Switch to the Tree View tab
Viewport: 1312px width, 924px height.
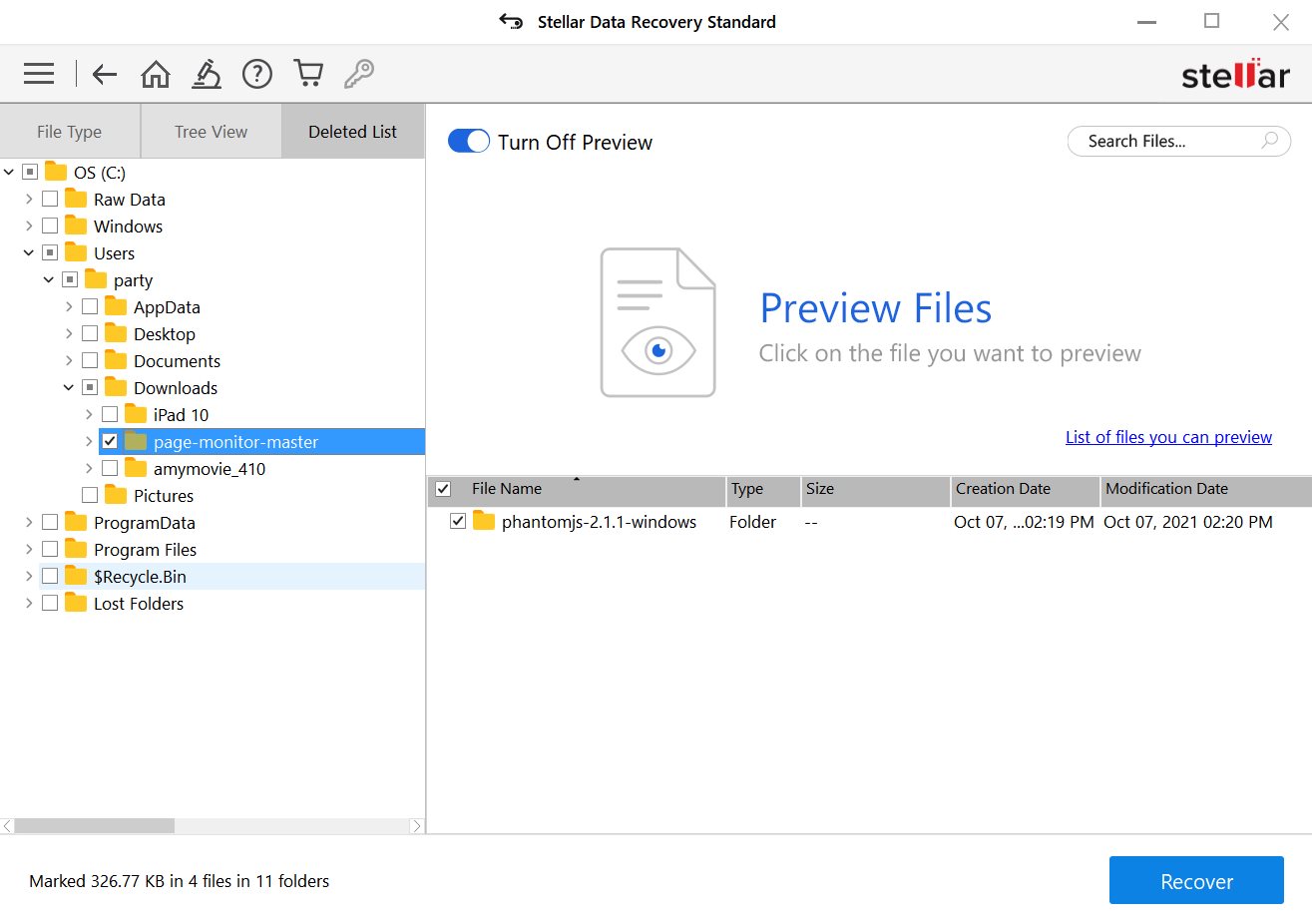(x=211, y=131)
